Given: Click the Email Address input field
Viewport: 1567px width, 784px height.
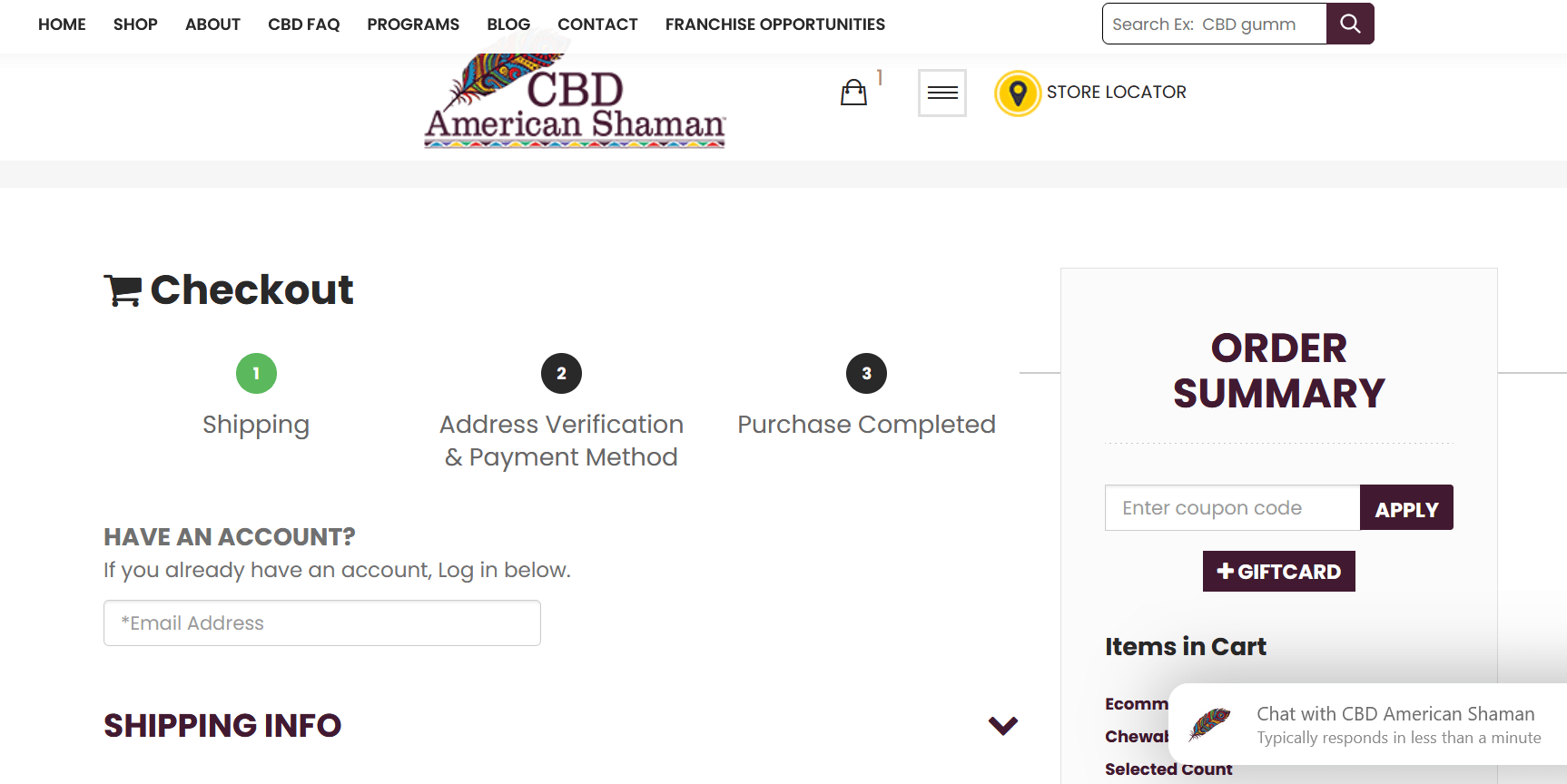Looking at the screenshot, I should pyautogui.click(x=321, y=622).
